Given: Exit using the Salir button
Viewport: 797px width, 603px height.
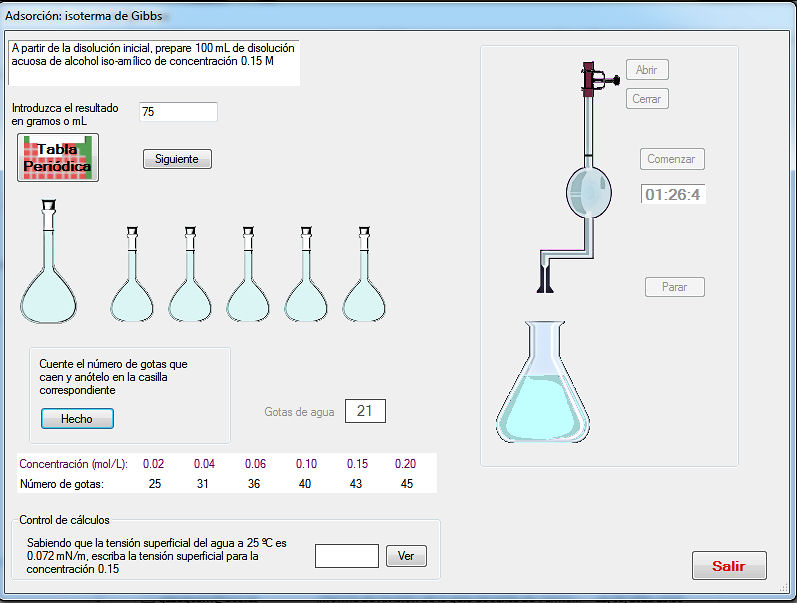Looking at the screenshot, I should pos(729,565).
